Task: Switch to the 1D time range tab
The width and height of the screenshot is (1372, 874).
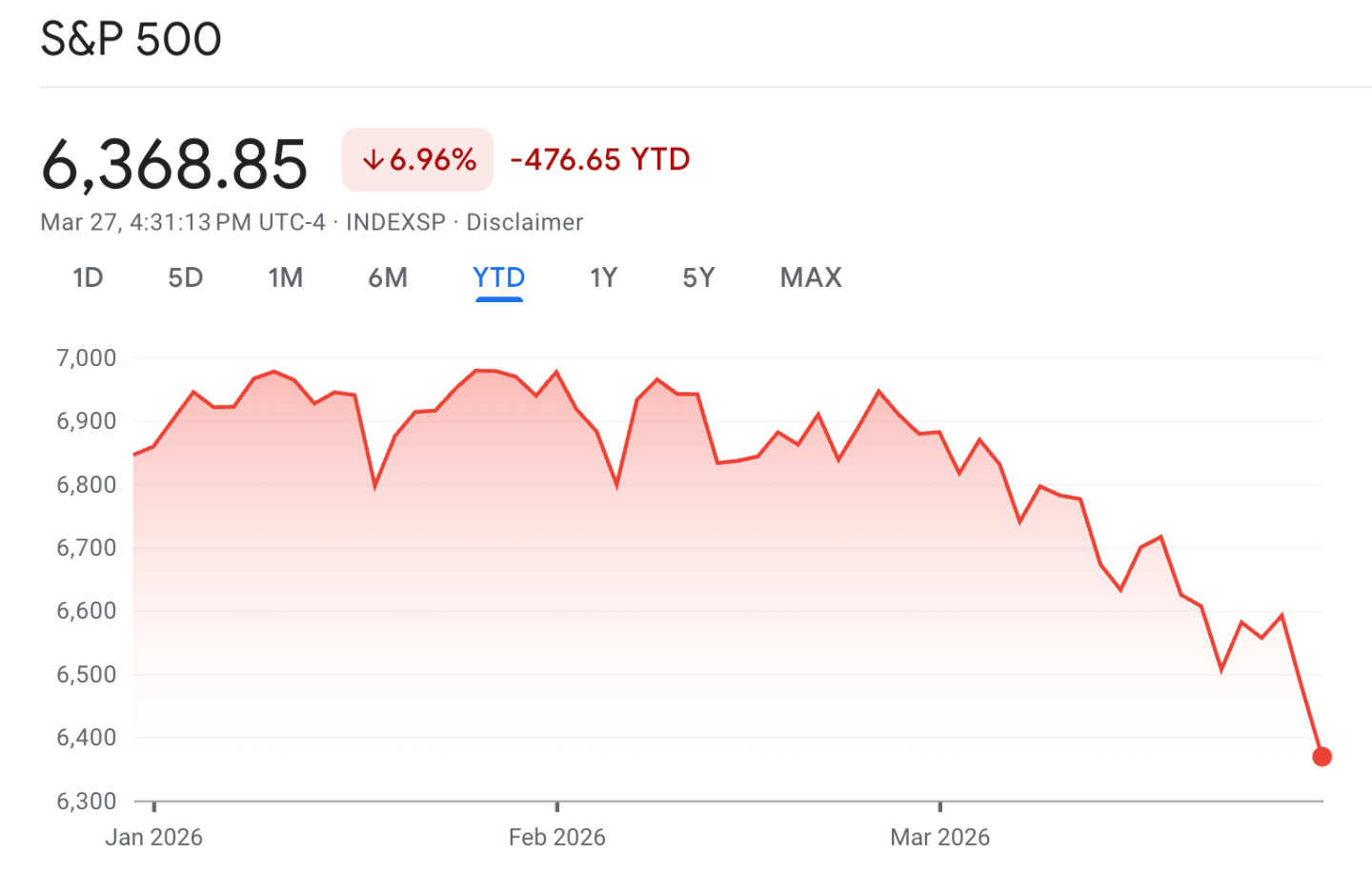Action: [88, 277]
